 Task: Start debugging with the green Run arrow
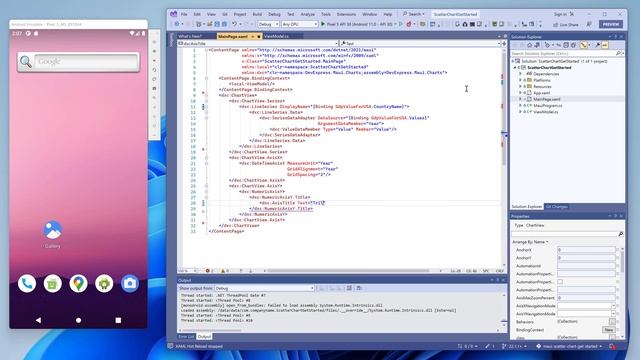pyautogui.click(x=323, y=24)
